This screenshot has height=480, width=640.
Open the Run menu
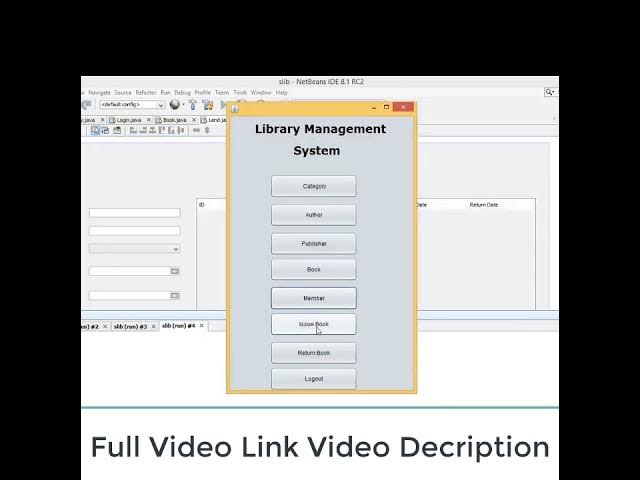pos(165,93)
